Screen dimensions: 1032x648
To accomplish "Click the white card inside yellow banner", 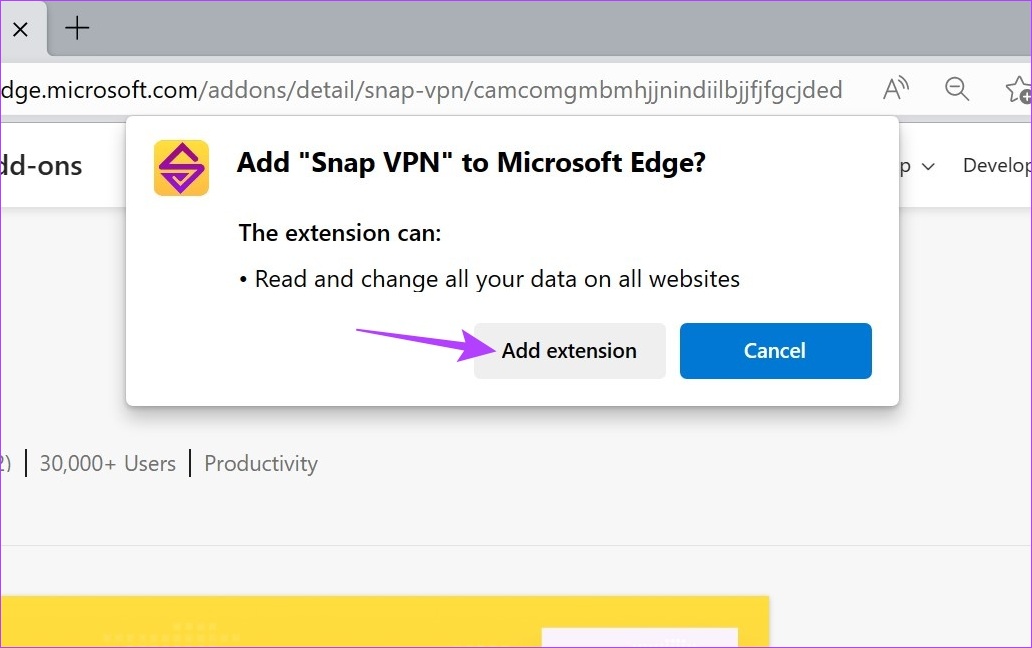I will [x=639, y=637].
